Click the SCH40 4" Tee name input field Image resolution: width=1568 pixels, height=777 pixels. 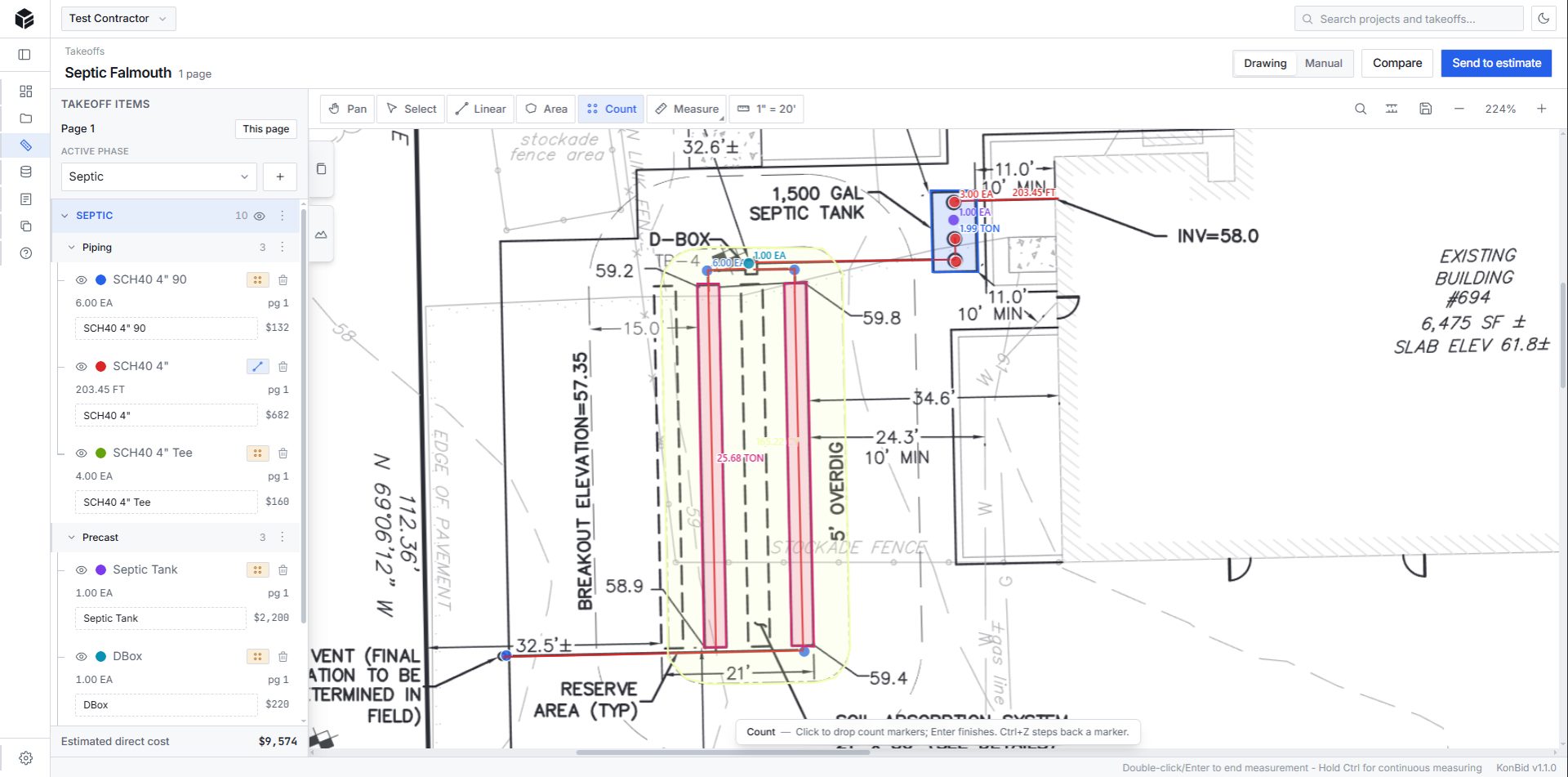point(166,502)
